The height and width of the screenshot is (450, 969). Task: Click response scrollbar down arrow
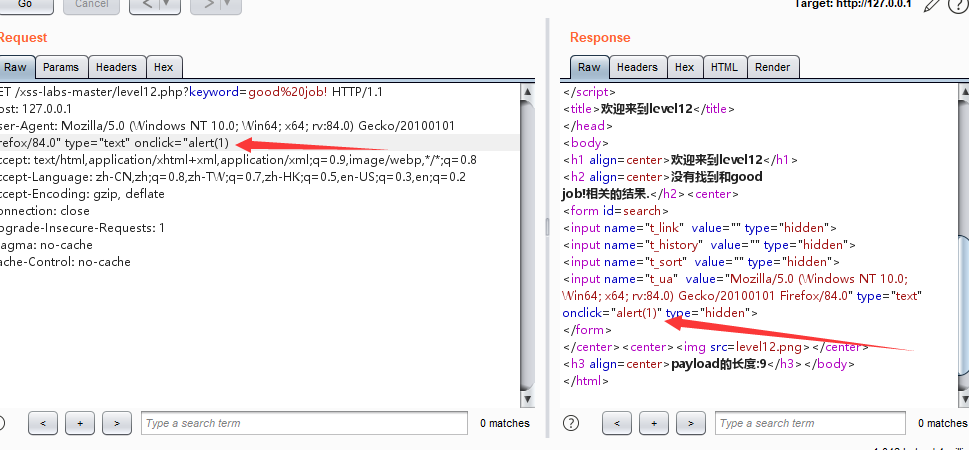963,399
